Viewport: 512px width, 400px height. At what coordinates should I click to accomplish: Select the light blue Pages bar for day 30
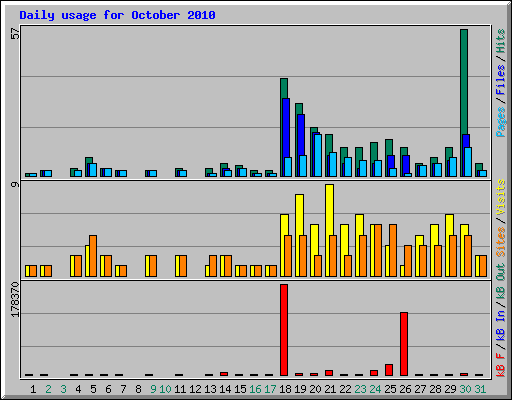tap(468, 162)
